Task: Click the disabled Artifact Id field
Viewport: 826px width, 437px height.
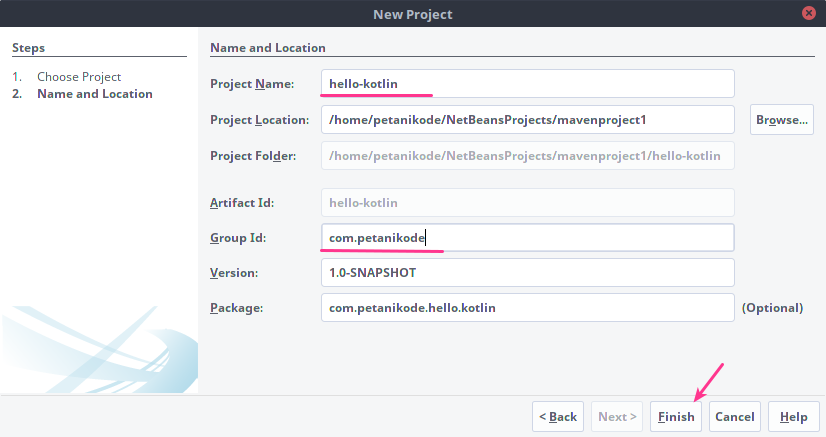Action: [x=527, y=203]
